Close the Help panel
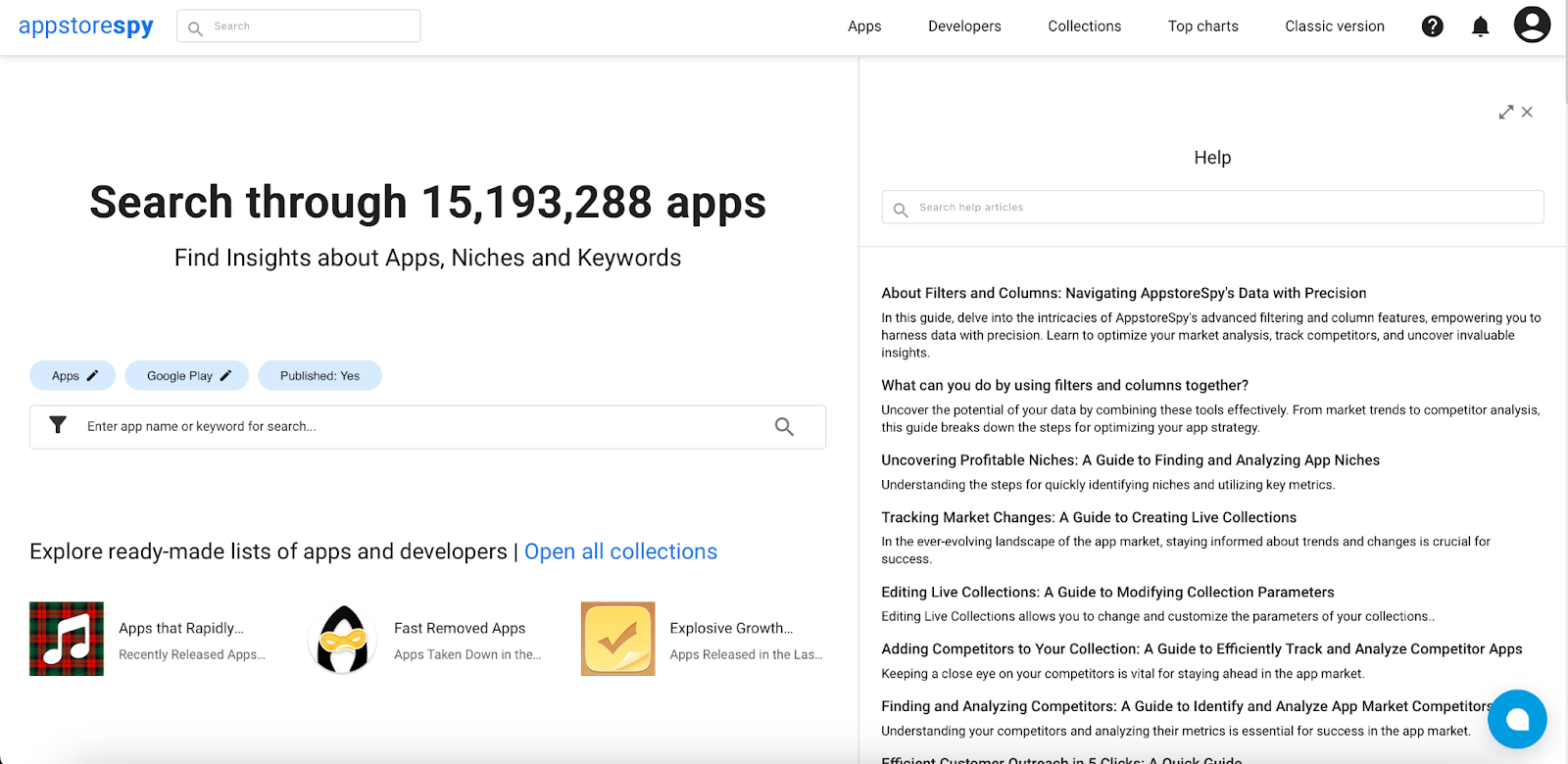 (x=1527, y=113)
